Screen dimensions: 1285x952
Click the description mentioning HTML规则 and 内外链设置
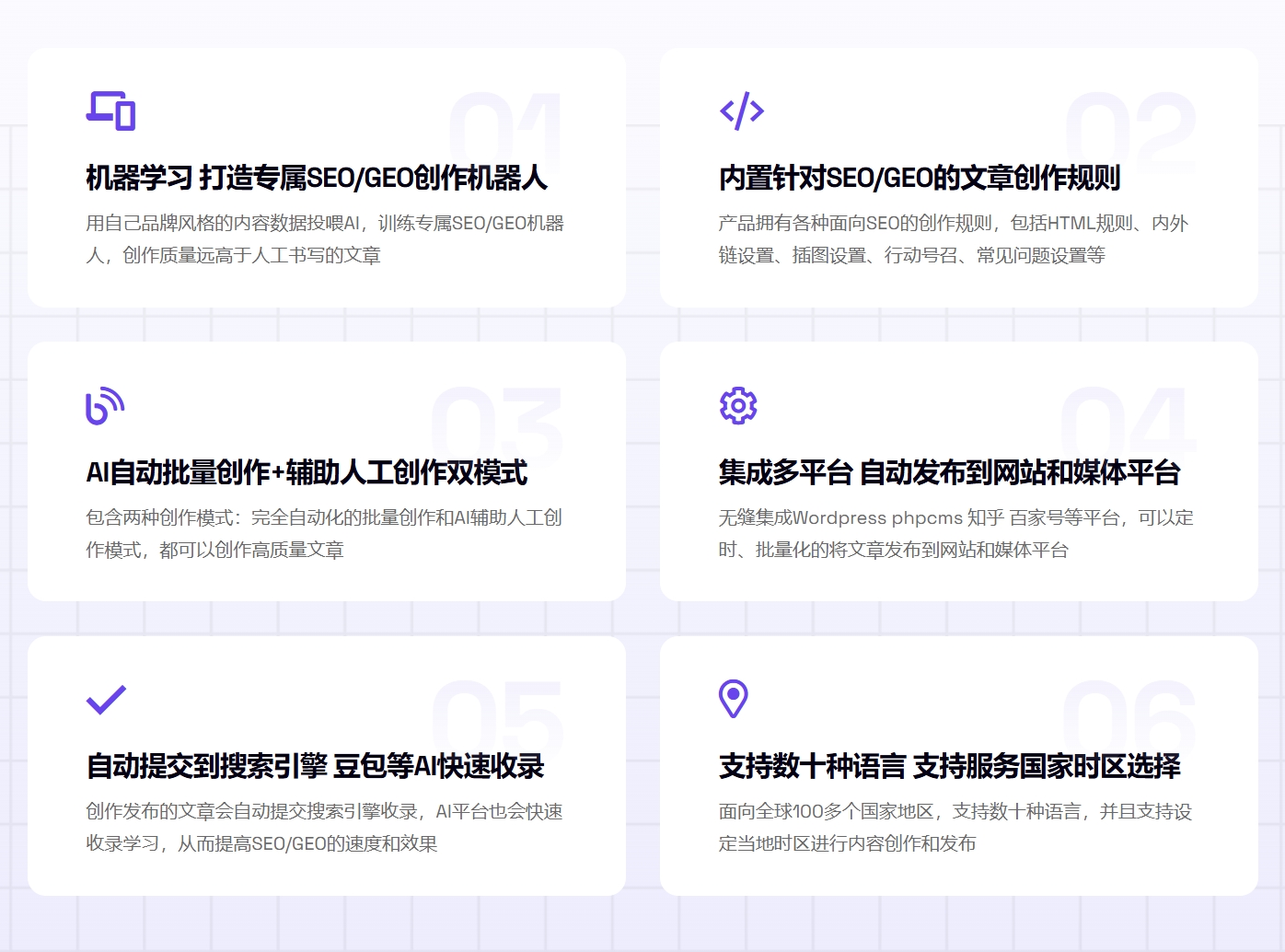pyautogui.click(x=953, y=239)
